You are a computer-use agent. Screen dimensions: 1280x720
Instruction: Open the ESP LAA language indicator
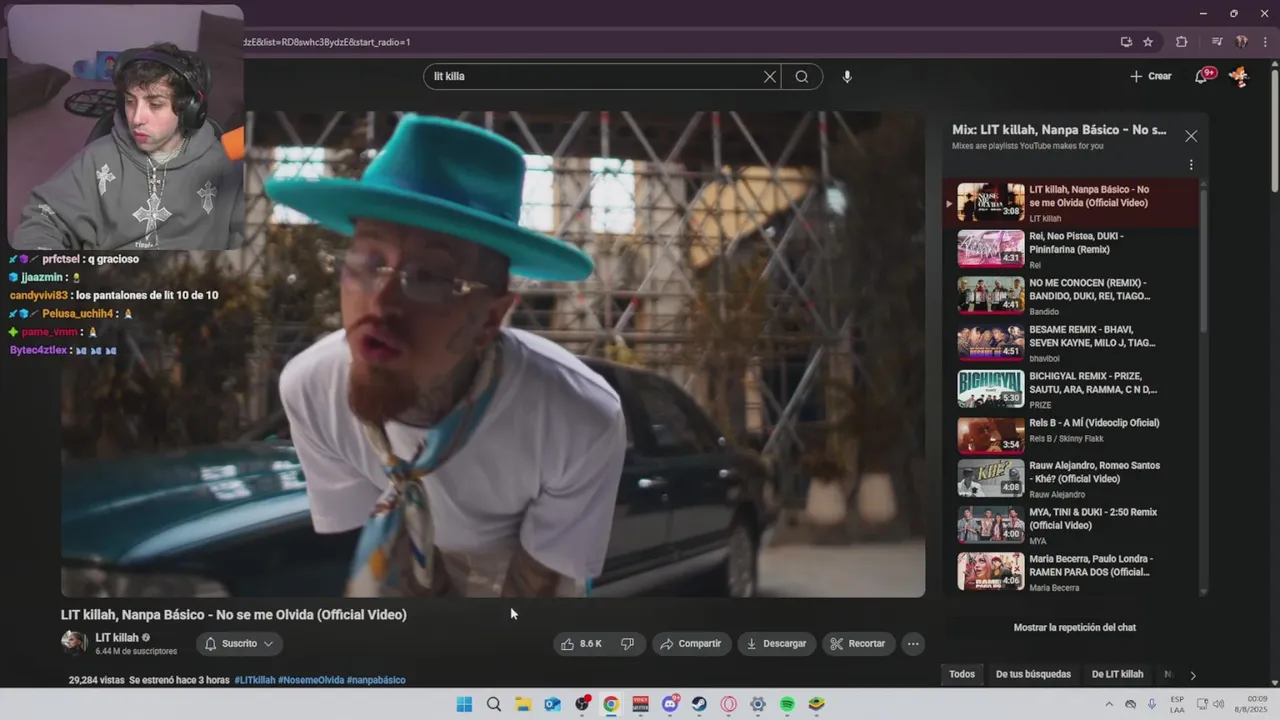pos(1177,704)
